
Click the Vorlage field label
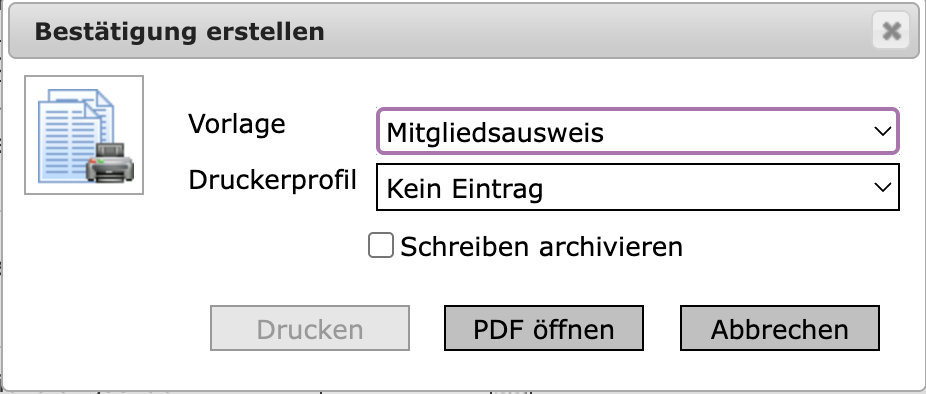[x=237, y=123]
